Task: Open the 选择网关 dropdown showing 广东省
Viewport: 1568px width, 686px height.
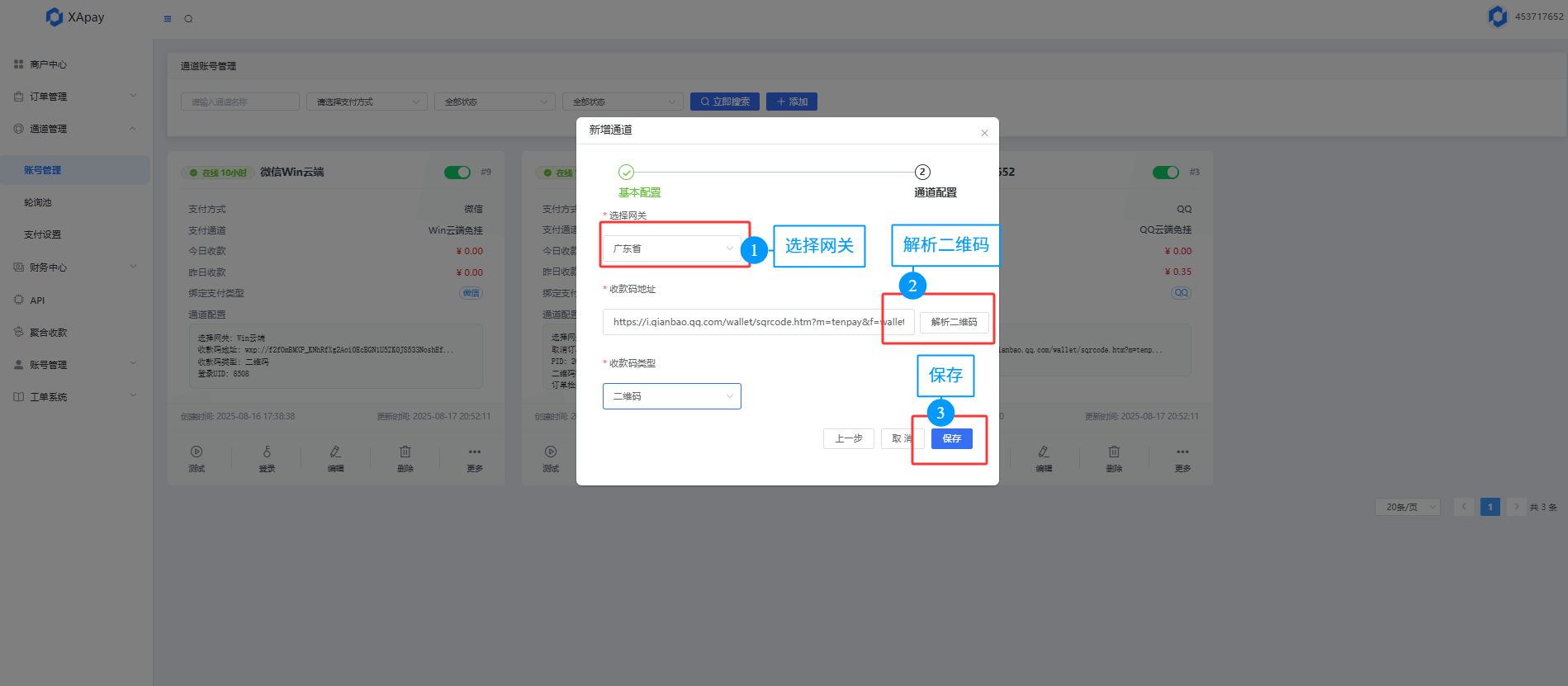Action: (x=671, y=248)
